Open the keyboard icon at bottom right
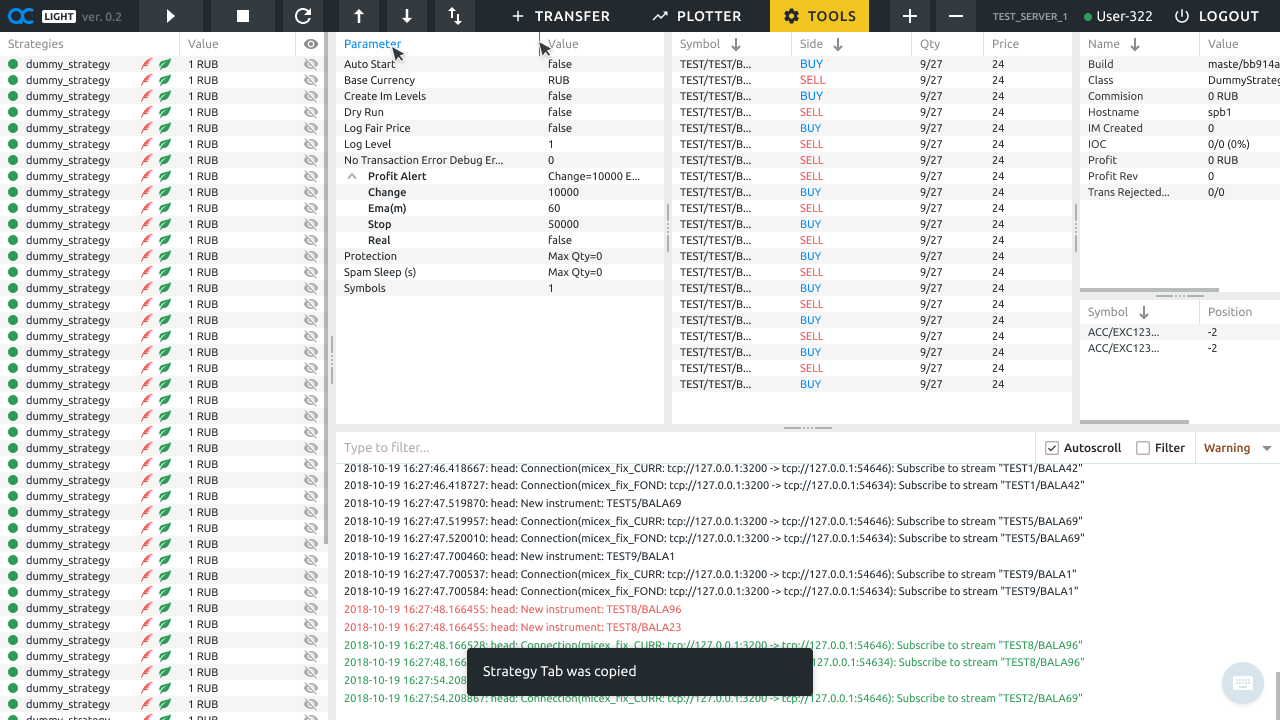1280x720 pixels. 1243,683
